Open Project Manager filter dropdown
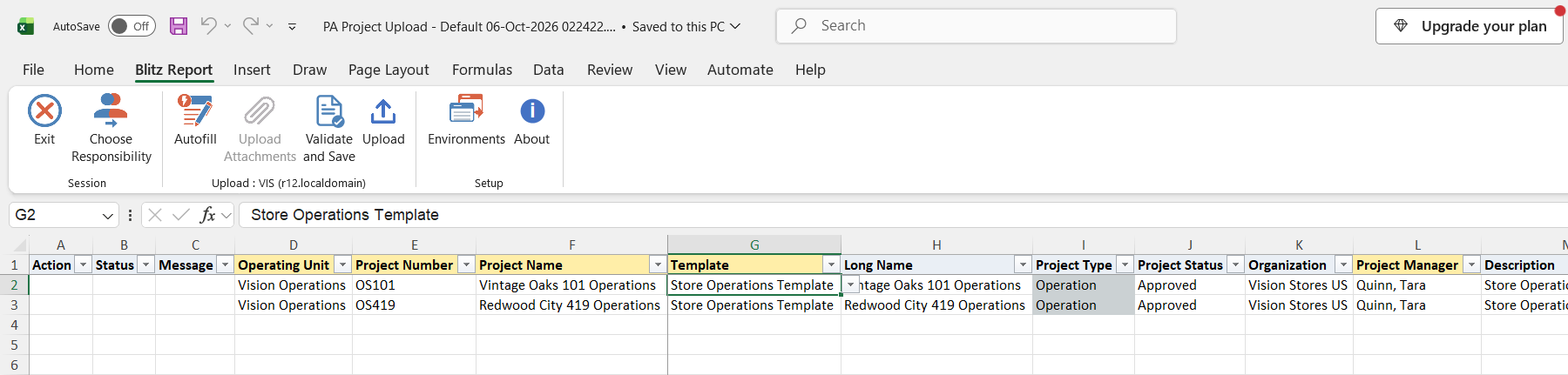 pos(1471,265)
